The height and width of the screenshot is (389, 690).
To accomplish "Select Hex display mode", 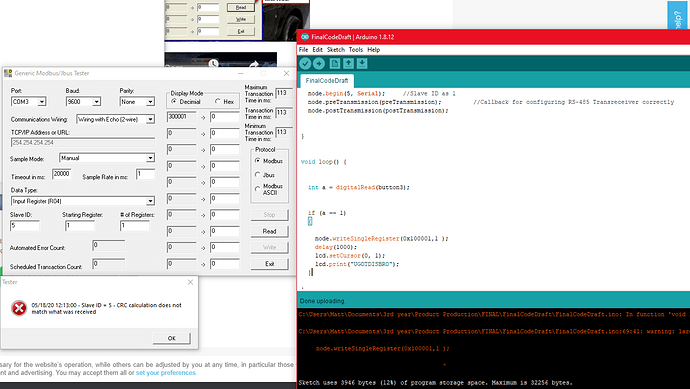I will (217, 101).
